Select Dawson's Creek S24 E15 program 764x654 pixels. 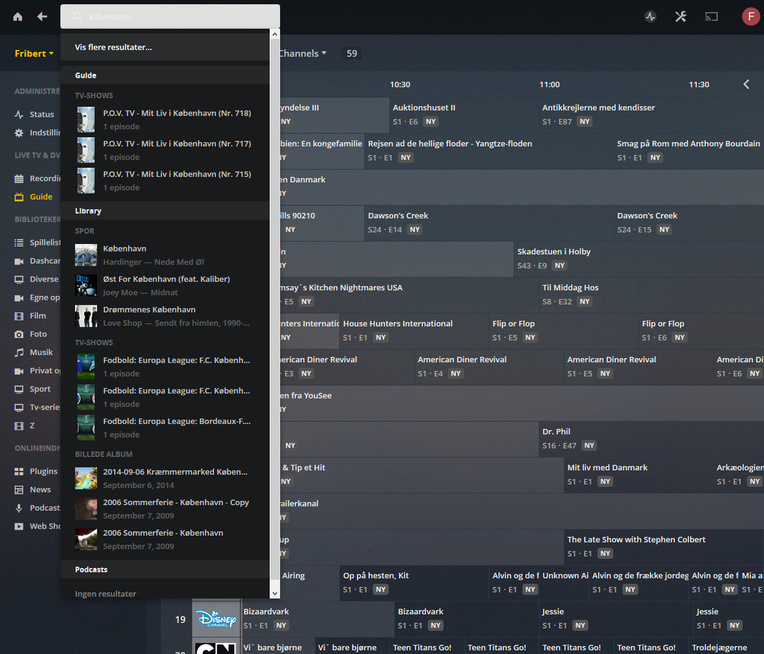(x=689, y=223)
